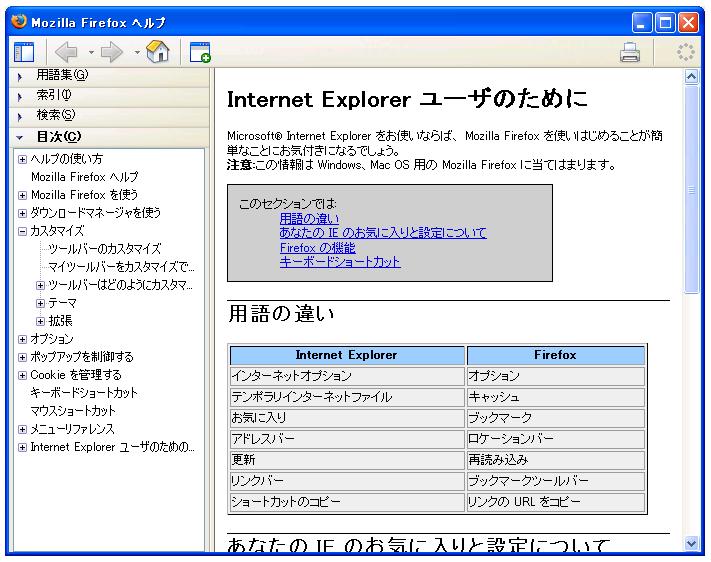Screen dimensions: 711x562
Task: Click the インターネットオプション table cell
Action: pos(347,376)
